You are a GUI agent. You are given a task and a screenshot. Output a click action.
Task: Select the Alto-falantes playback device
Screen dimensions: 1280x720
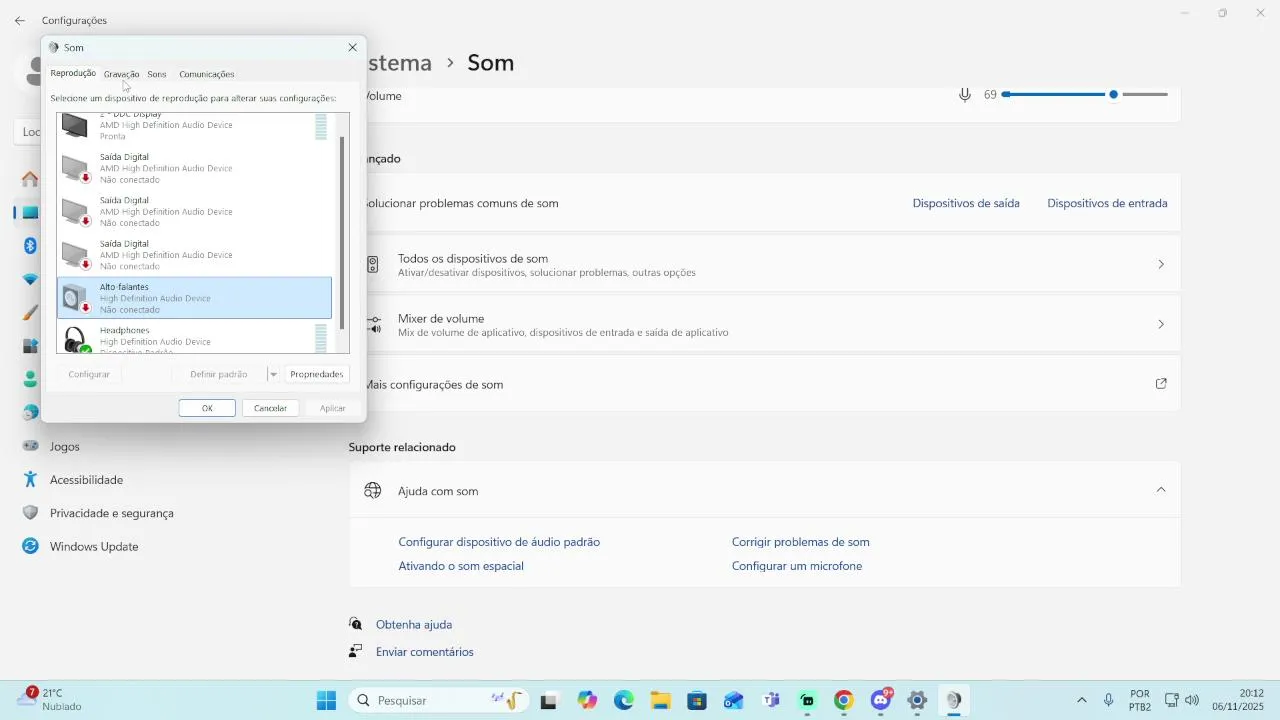[x=194, y=298]
